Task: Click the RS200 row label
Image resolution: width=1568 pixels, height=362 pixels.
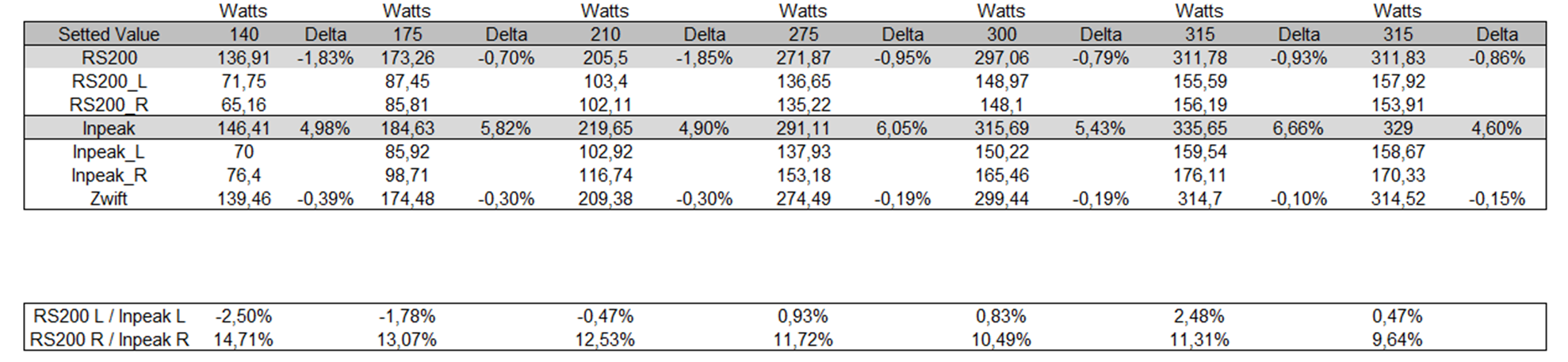Action: tap(109, 58)
